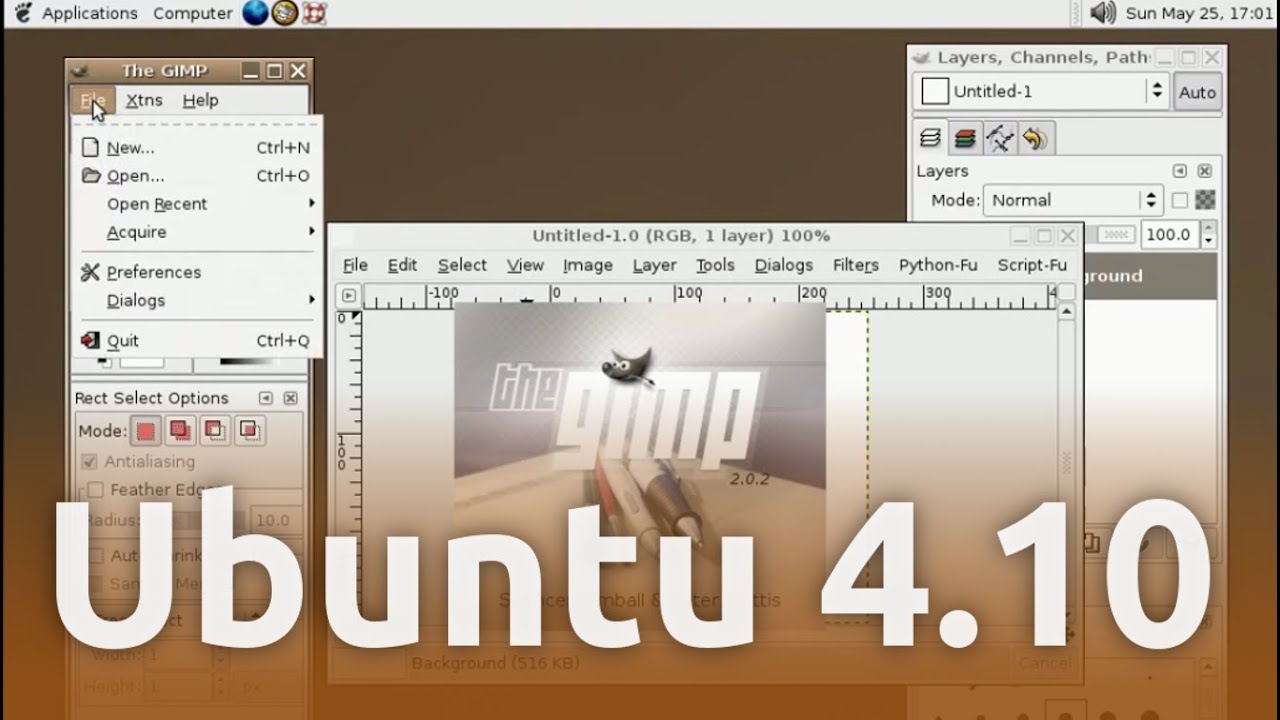Click the Wilber icon in The GIMP title bar
1280x720 pixels.
click(x=81, y=71)
